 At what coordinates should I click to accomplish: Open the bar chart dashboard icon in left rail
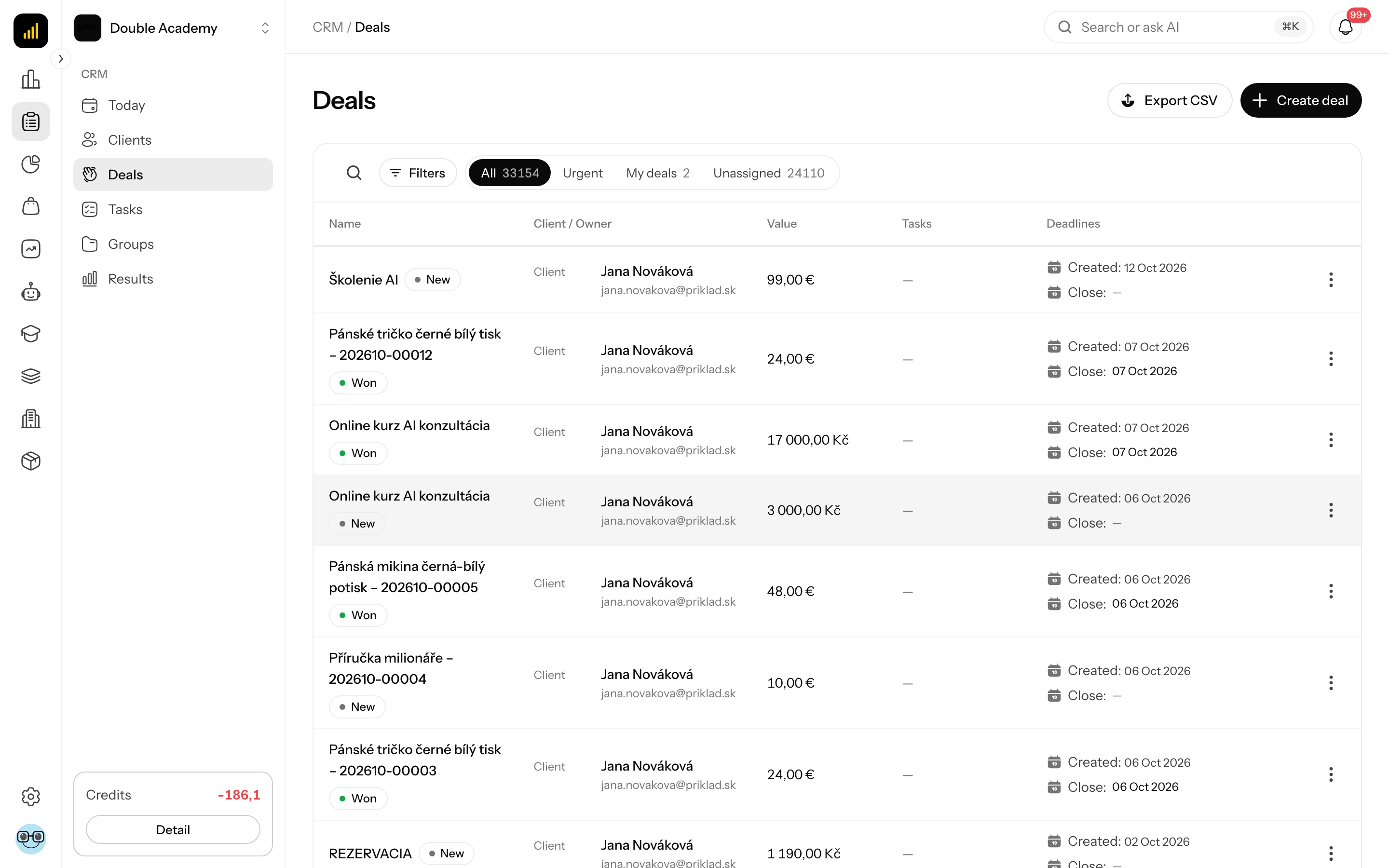tap(30, 79)
